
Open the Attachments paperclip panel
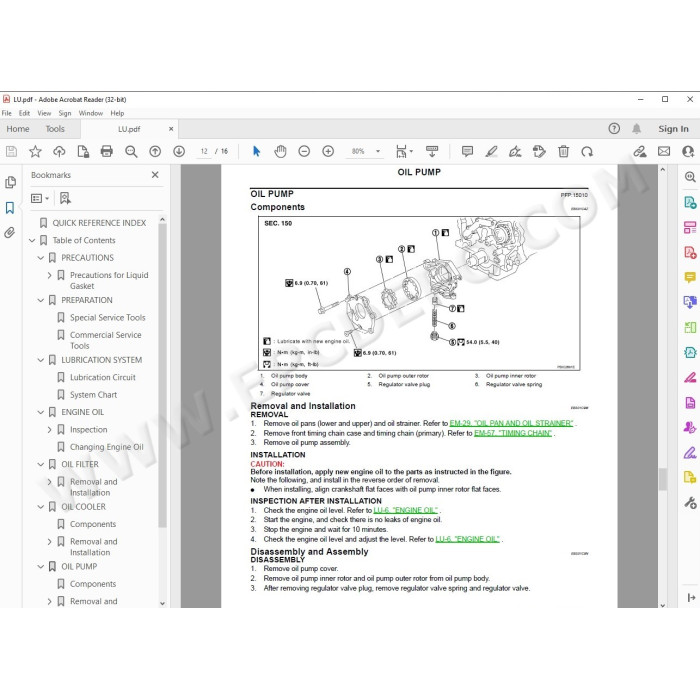click(10, 233)
